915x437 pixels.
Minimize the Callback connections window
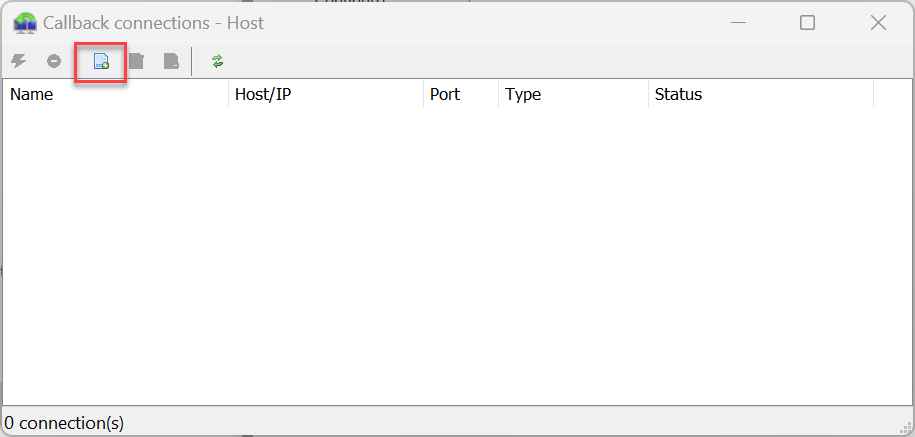(x=738, y=22)
